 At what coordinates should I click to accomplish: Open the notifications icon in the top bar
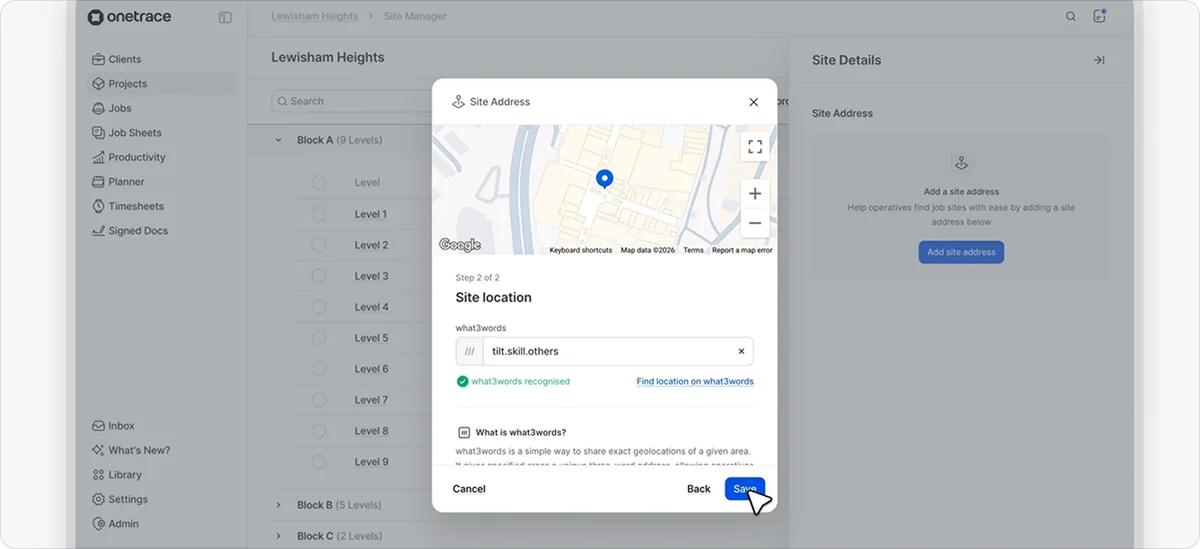pos(1099,16)
